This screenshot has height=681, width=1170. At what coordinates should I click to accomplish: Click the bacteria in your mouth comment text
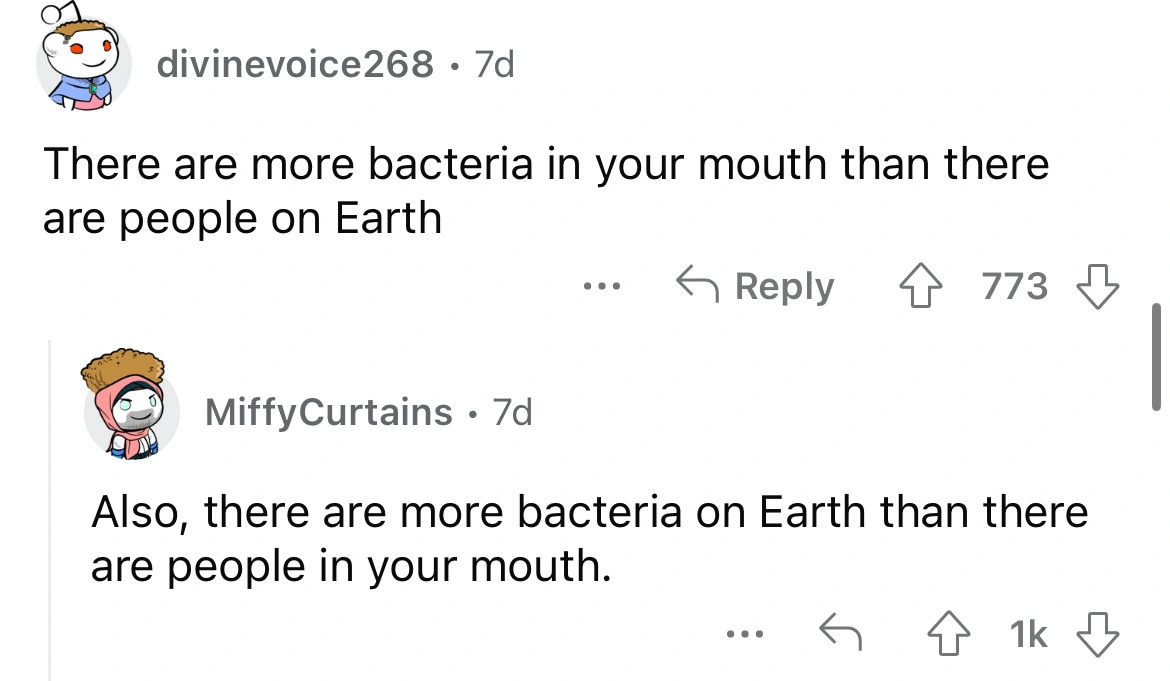coord(545,190)
